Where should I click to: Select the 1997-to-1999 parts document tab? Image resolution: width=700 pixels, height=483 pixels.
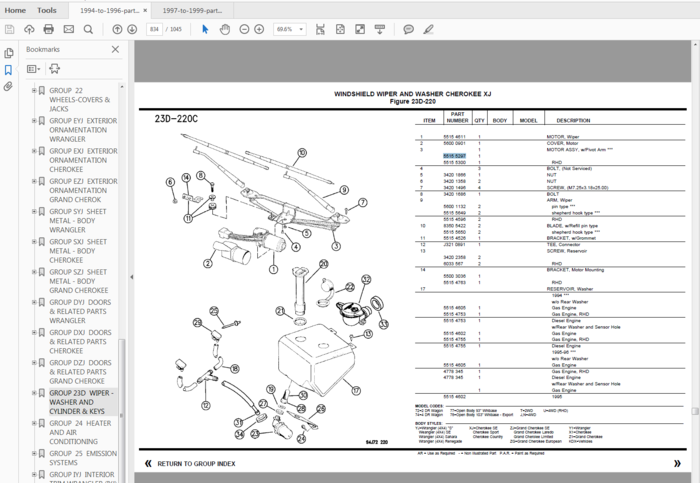coord(192,10)
